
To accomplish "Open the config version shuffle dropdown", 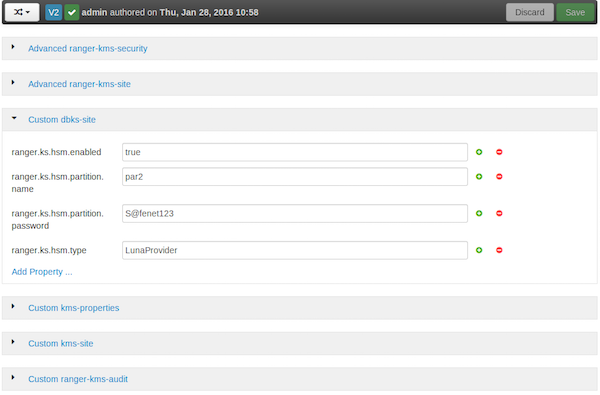I will coord(22,12).
